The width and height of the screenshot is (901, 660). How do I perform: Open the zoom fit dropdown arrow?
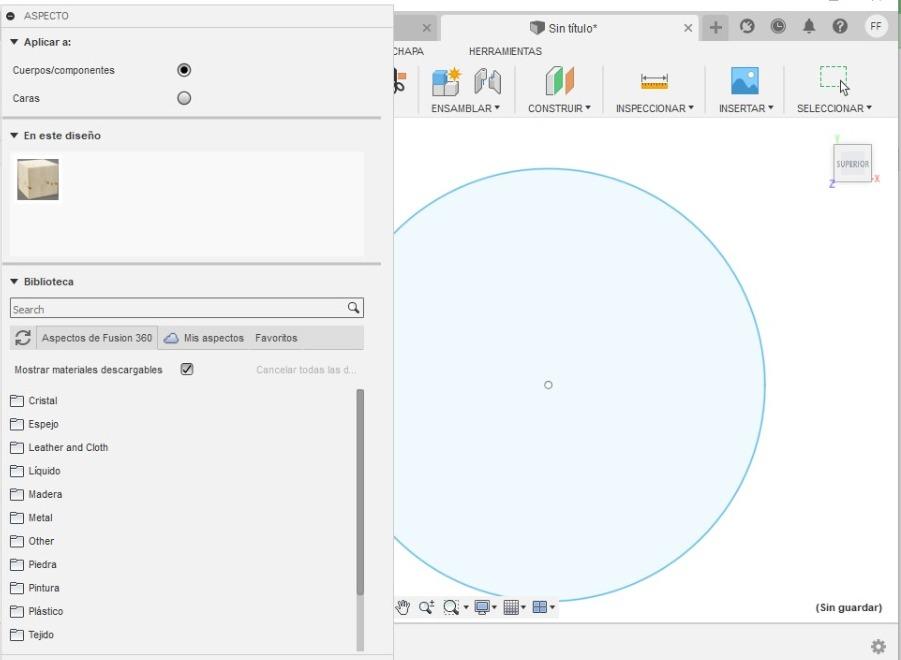coord(466,607)
